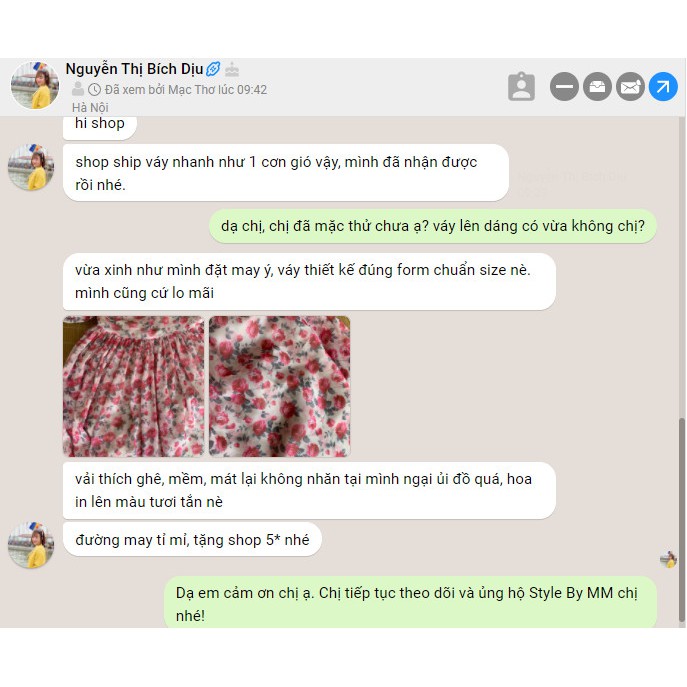Click the Hà Nội location label

[90, 107]
